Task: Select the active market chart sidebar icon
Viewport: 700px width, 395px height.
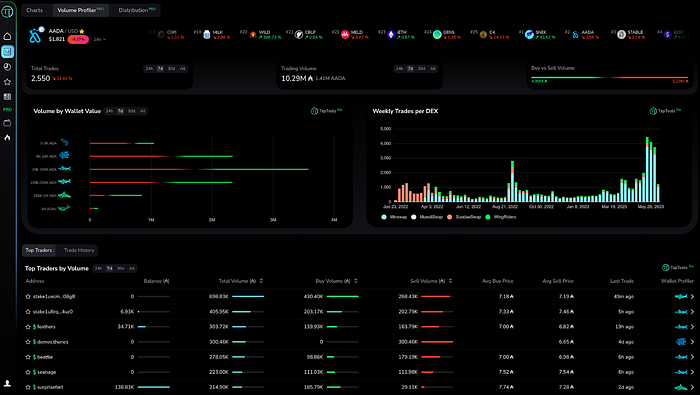Action: (x=7, y=52)
